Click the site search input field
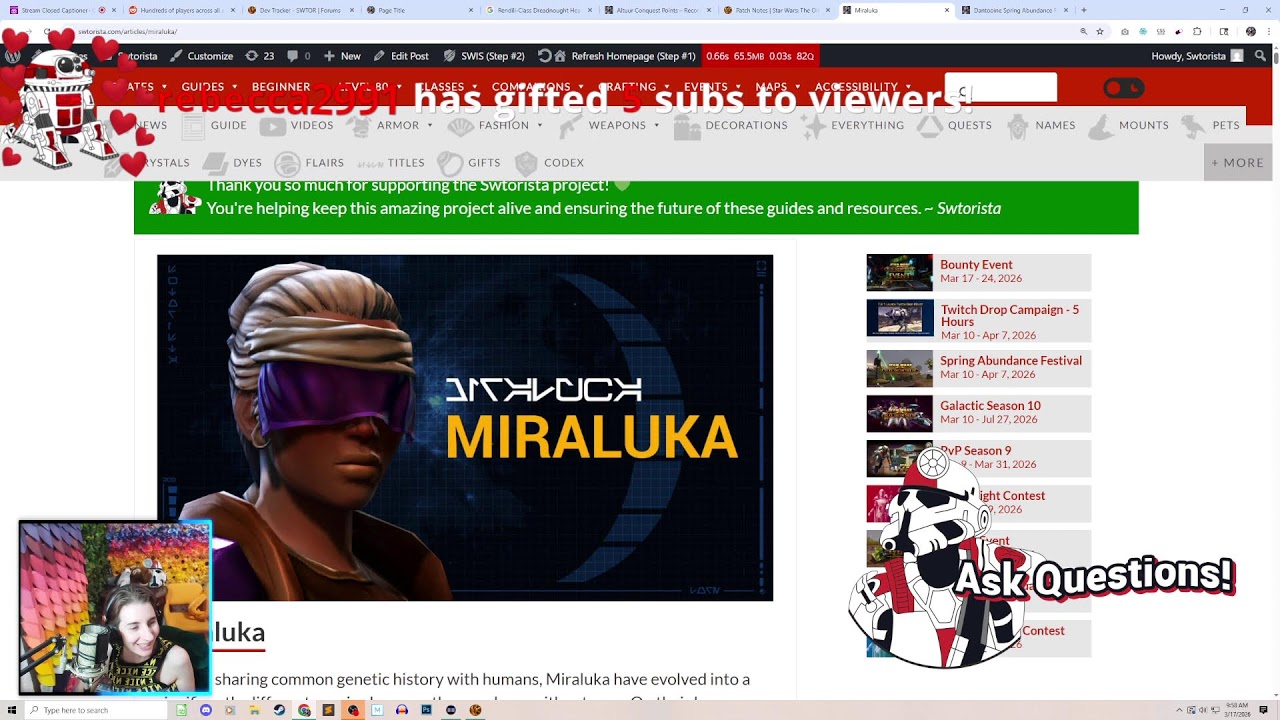Viewport: 1280px width, 720px height. coord(1001,88)
